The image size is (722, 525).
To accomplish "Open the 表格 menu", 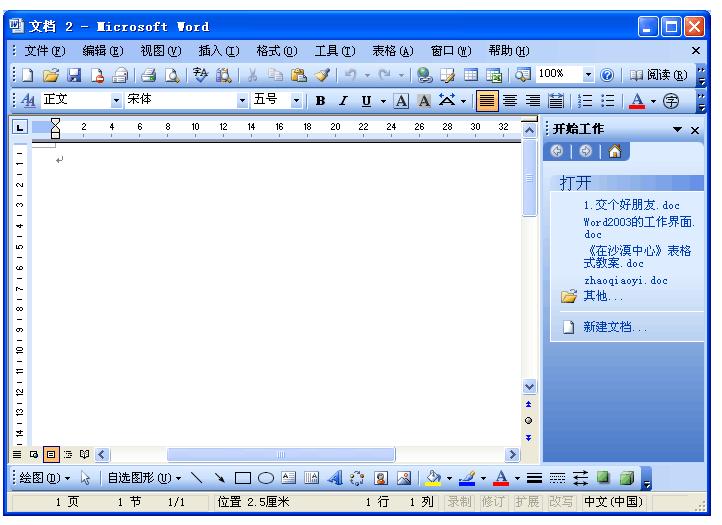I will (x=393, y=51).
